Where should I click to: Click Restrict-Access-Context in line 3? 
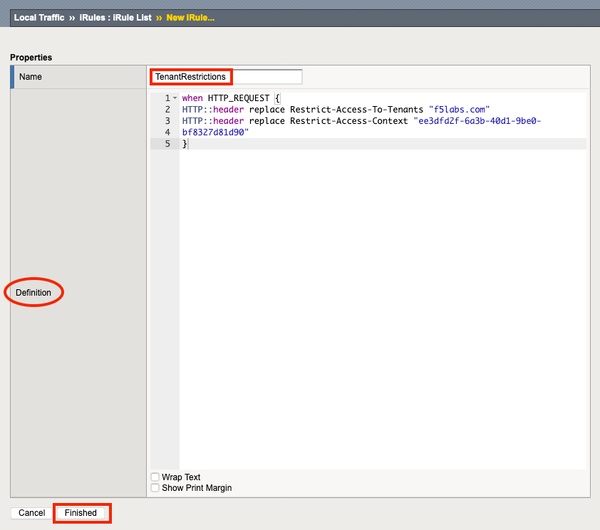point(337,120)
